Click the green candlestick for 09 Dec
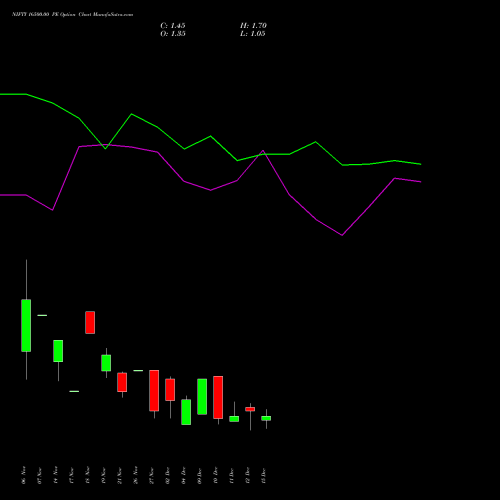Viewport: 500px width, 500px height. tap(202, 397)
